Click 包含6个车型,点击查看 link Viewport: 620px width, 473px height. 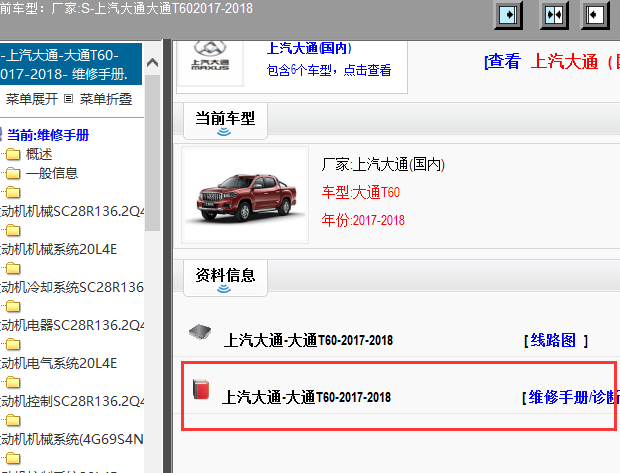coord(329,70)
